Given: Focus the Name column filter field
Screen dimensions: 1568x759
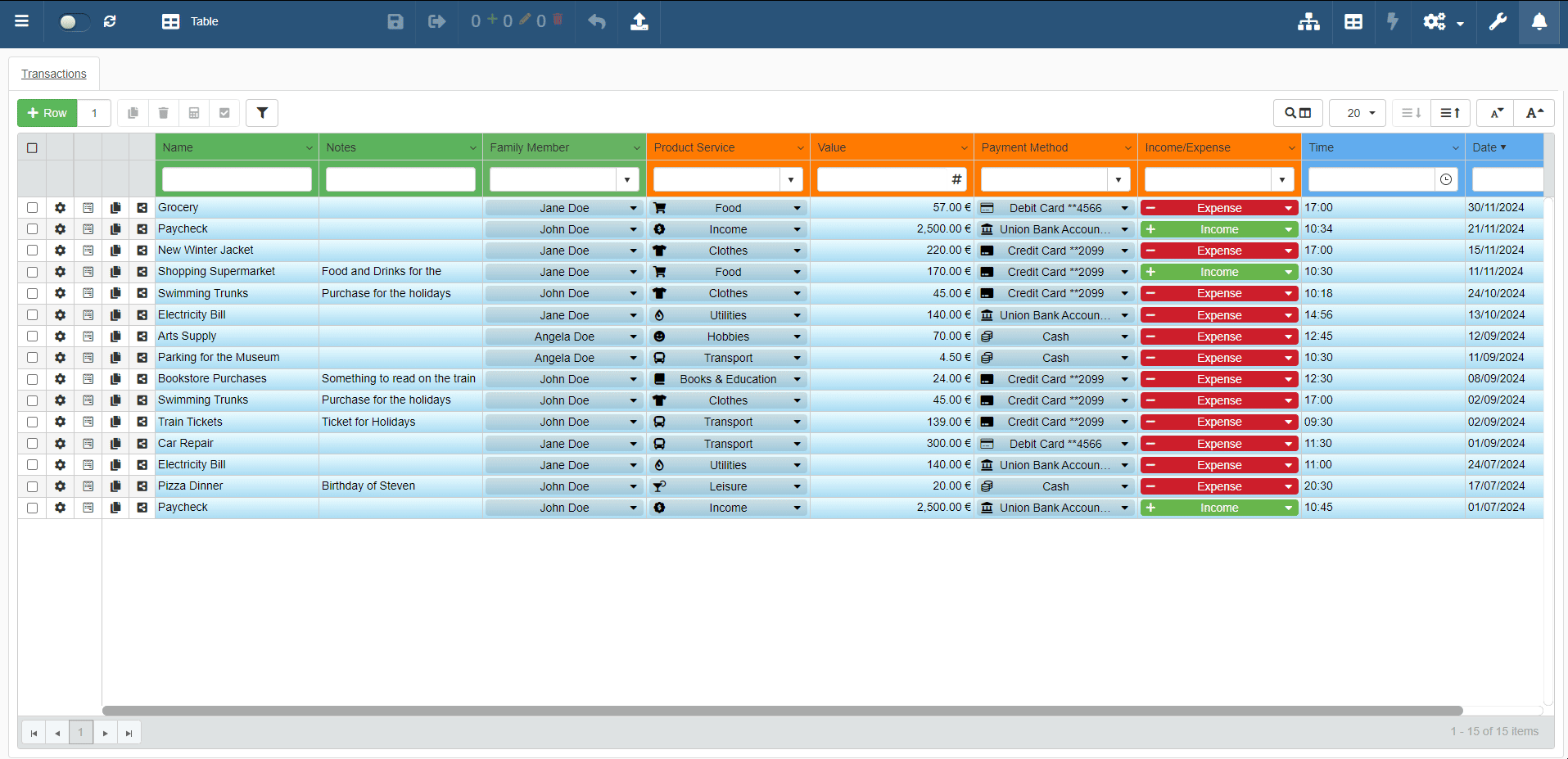Looking at the screenshot, I should 237,179.
